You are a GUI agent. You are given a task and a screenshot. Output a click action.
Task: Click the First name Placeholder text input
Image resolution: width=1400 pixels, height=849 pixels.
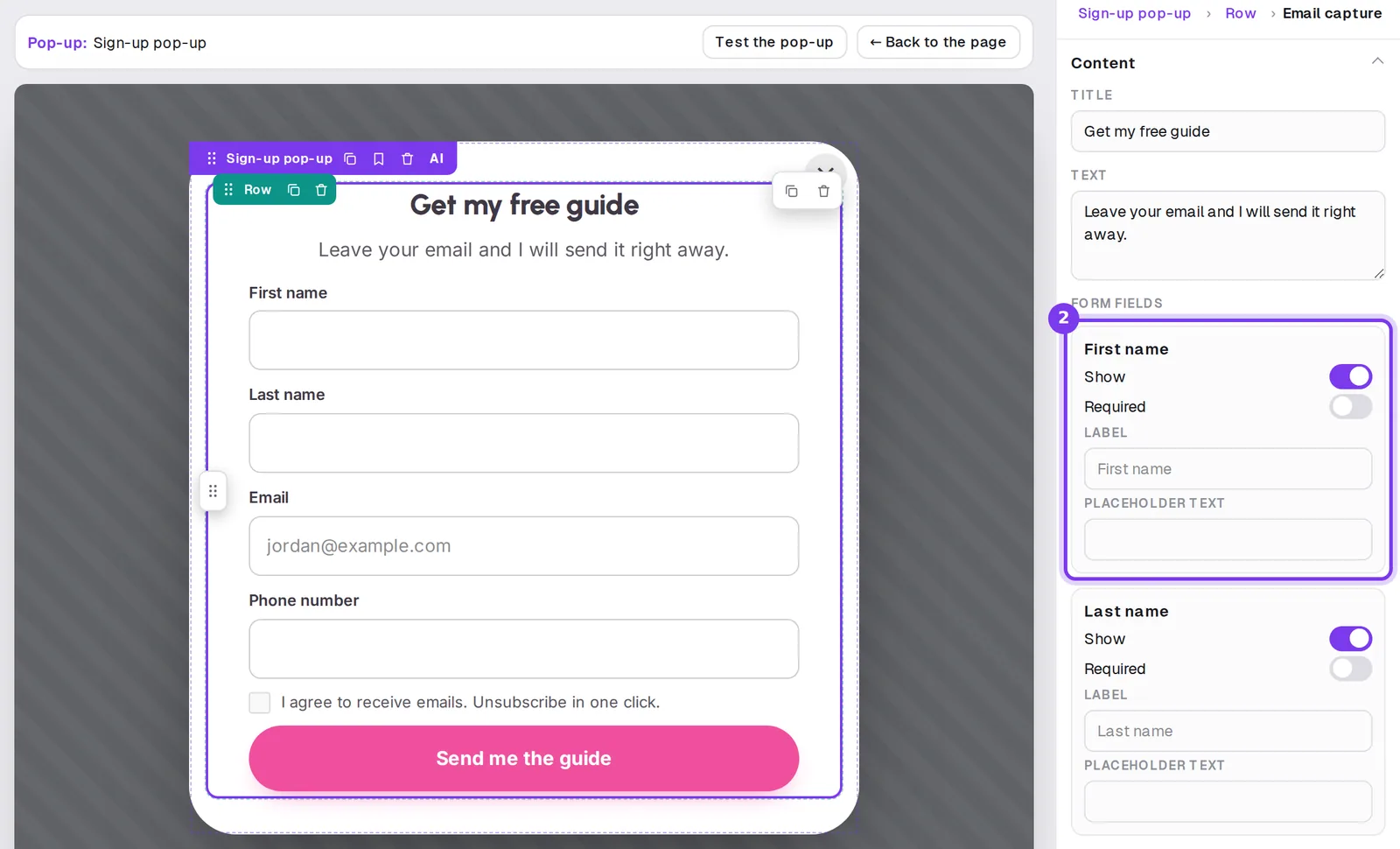tap(1228, 539)
